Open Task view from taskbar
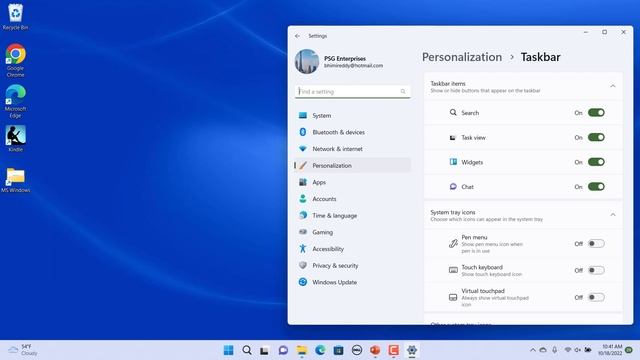640x360 pixels. (264, 350)
